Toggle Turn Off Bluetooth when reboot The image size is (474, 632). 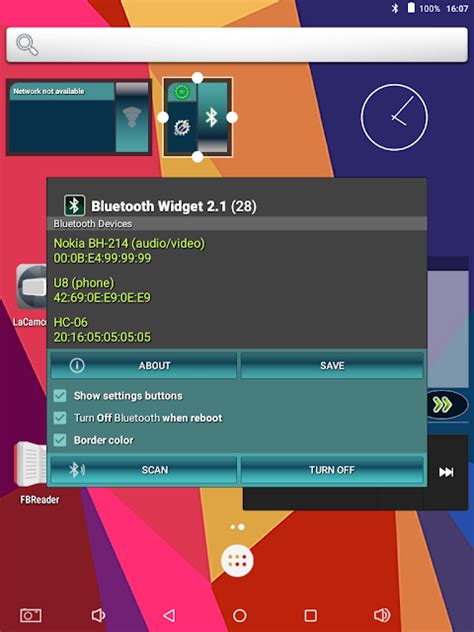pyautogui.click(x=60, y=418)
